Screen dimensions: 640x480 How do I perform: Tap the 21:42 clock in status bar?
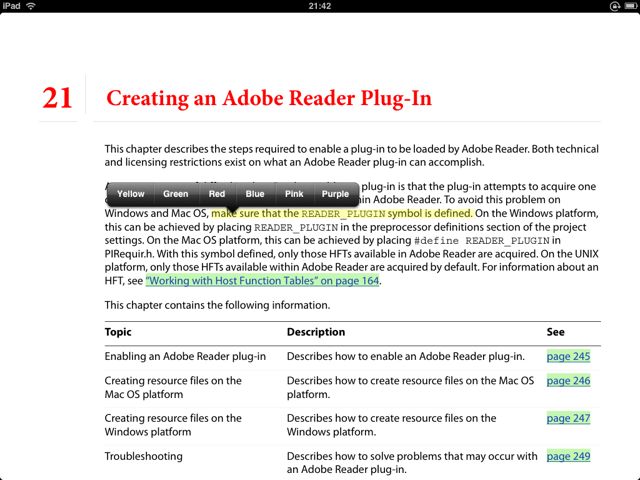click(x=320, y=6)
